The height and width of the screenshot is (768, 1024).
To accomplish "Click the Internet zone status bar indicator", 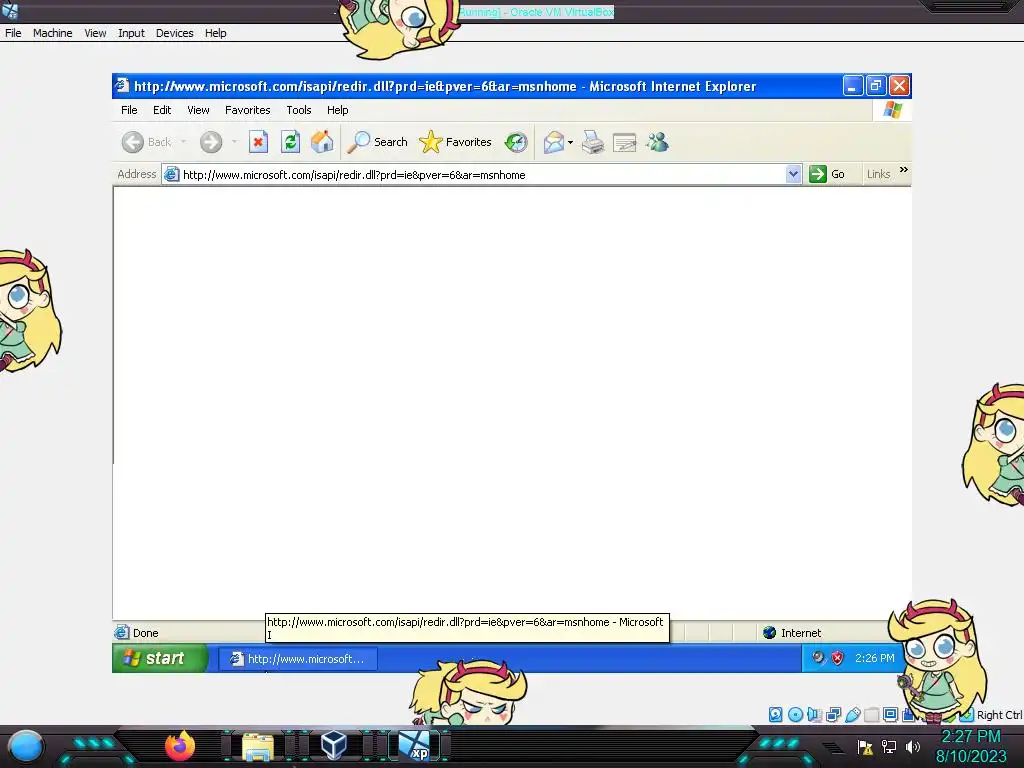I will (792, 633).
